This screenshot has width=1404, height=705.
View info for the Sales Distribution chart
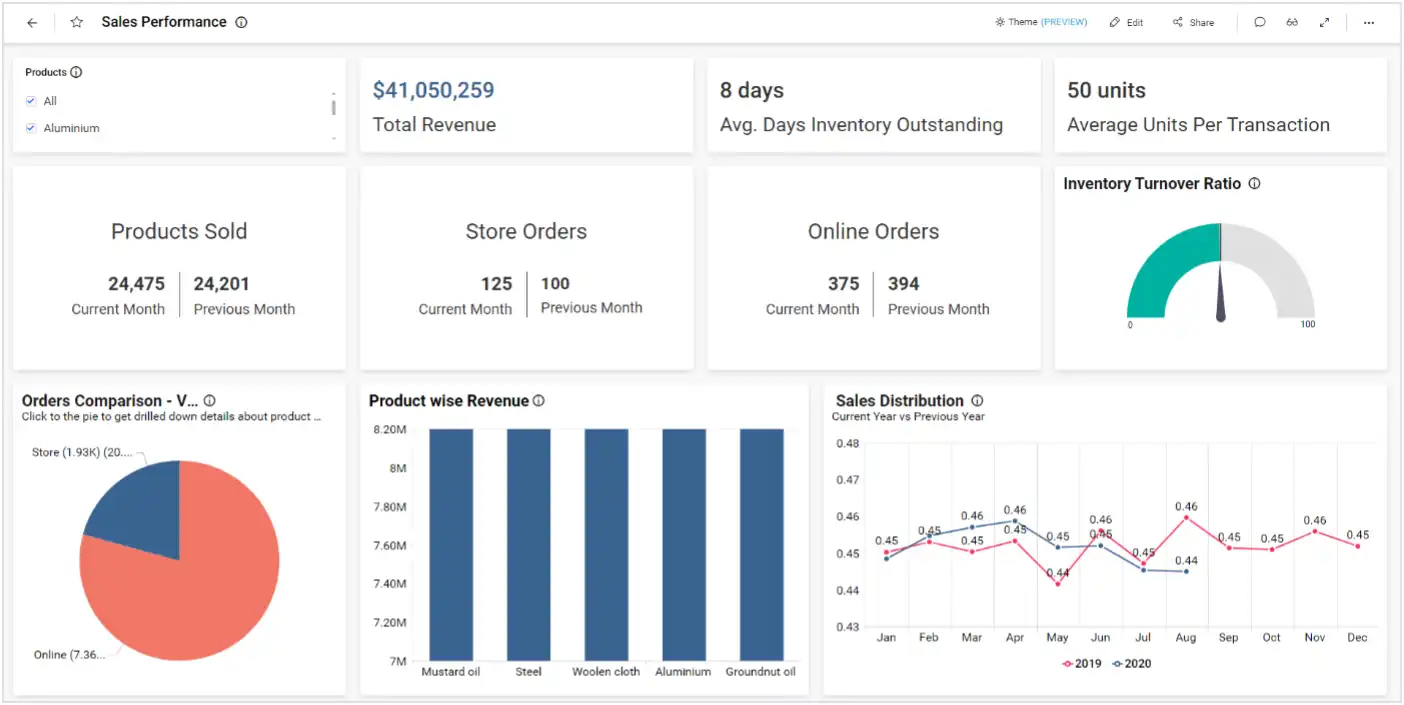[x=976, y=400]
